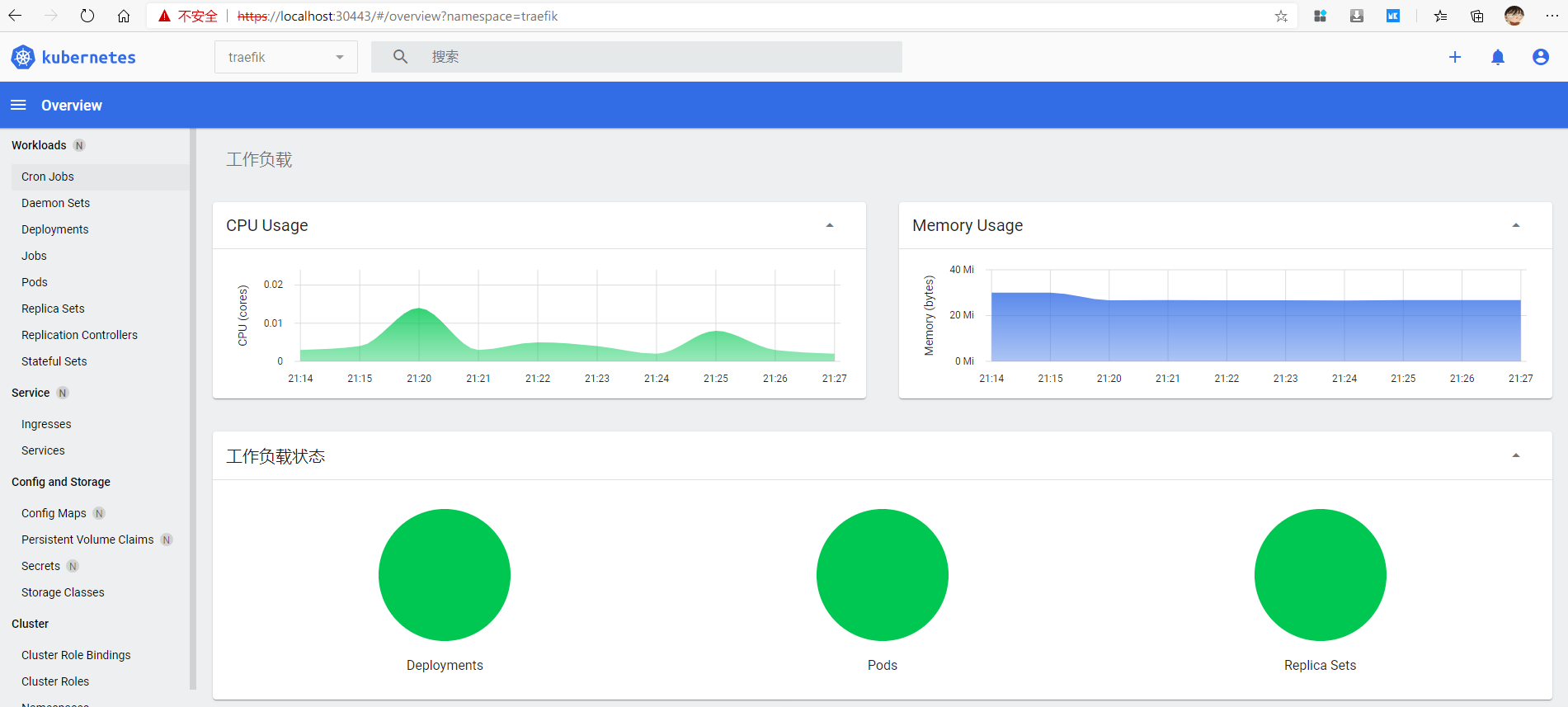This screenshot has height=707, width=1568.
Task: Open Config Maps in sidebar
Action: point(54,513)
